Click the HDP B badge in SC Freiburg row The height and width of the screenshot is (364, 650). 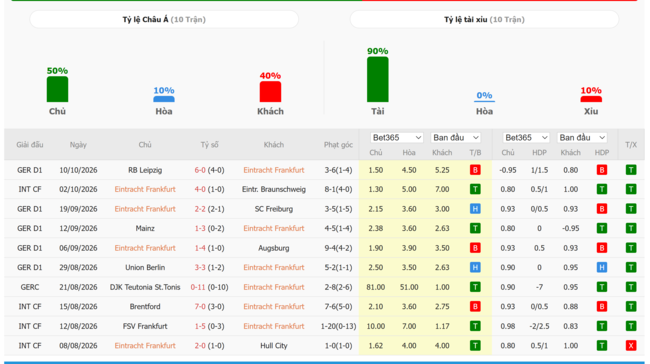point(602,209)
